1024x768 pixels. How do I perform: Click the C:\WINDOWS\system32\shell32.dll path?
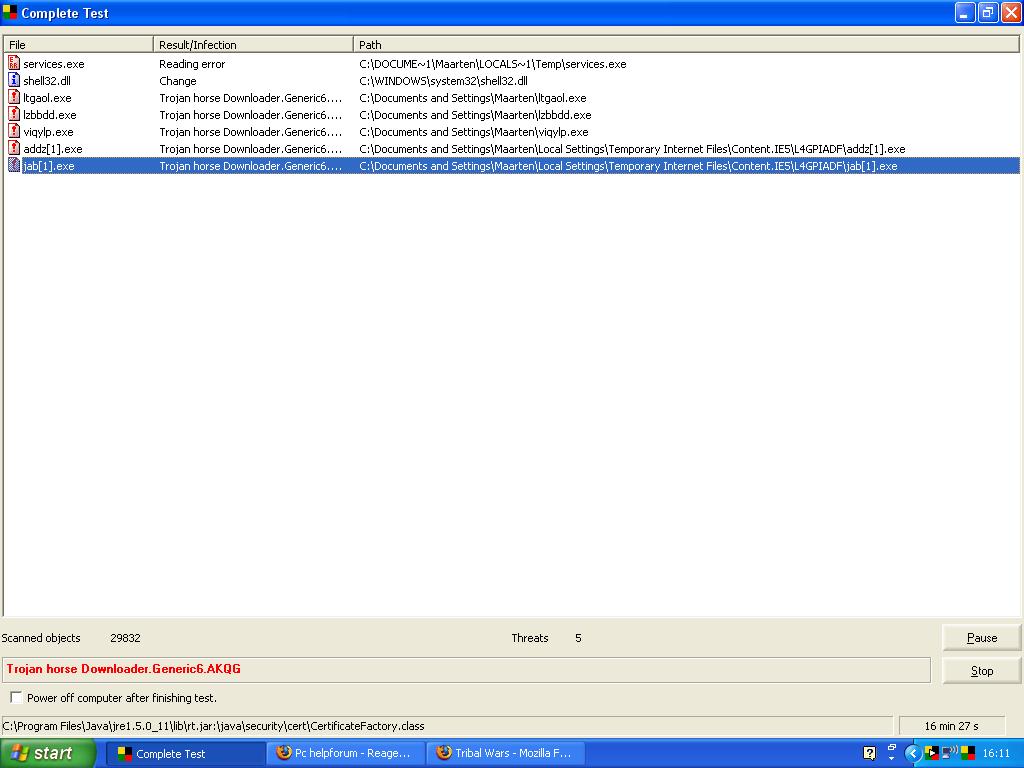pos(443,81)
